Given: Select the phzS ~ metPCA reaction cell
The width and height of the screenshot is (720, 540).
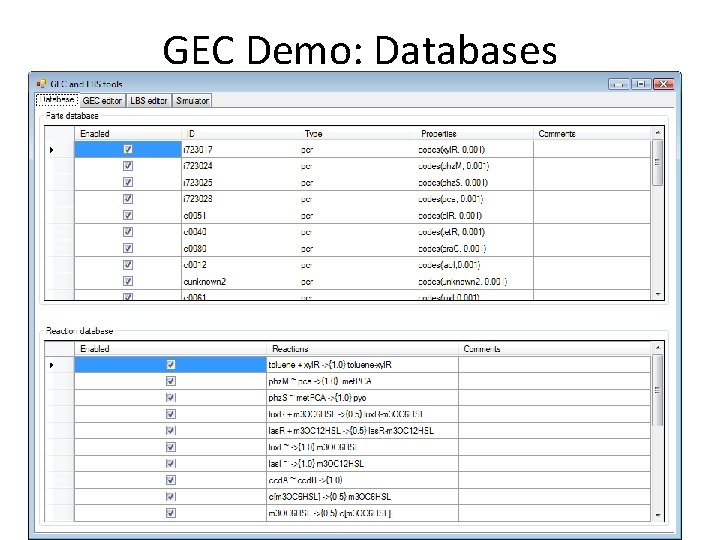Looking at the screenshot, I should pyautogui.click(x=362, y=398).
